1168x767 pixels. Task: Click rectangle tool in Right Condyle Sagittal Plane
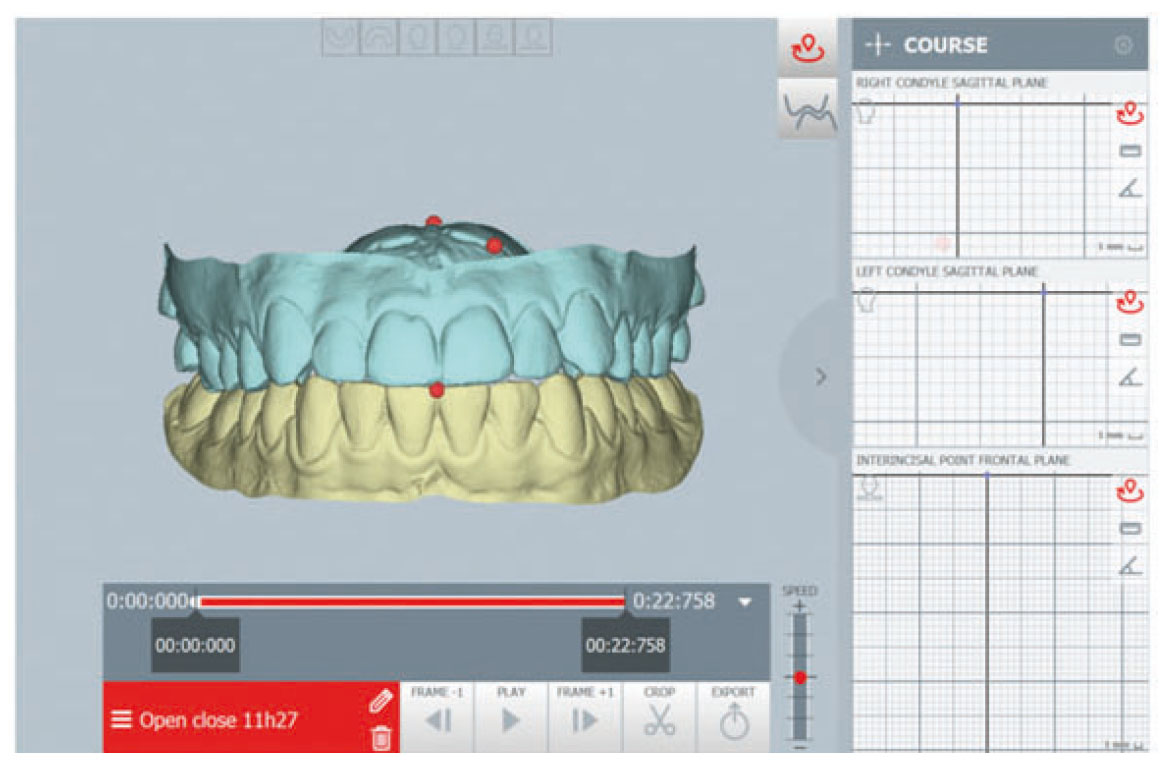tap(1130, 151)
